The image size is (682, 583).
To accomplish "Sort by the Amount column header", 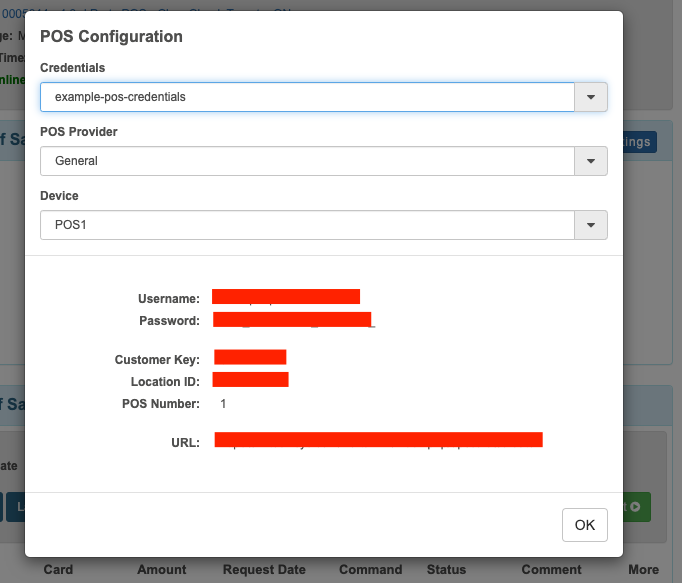I will [x=162, y=570].
